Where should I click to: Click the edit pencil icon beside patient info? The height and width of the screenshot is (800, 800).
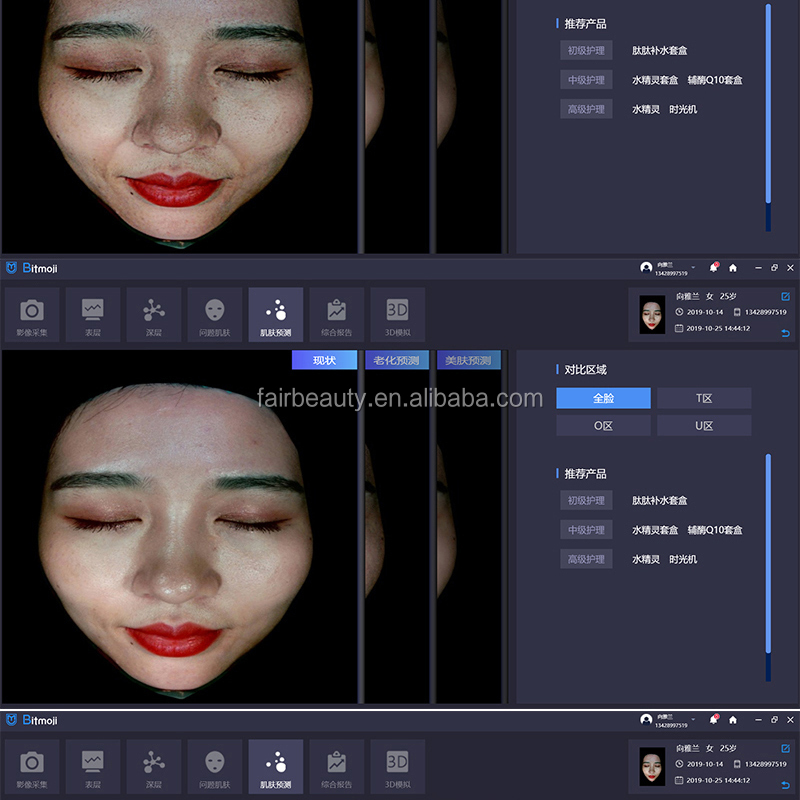785,297
